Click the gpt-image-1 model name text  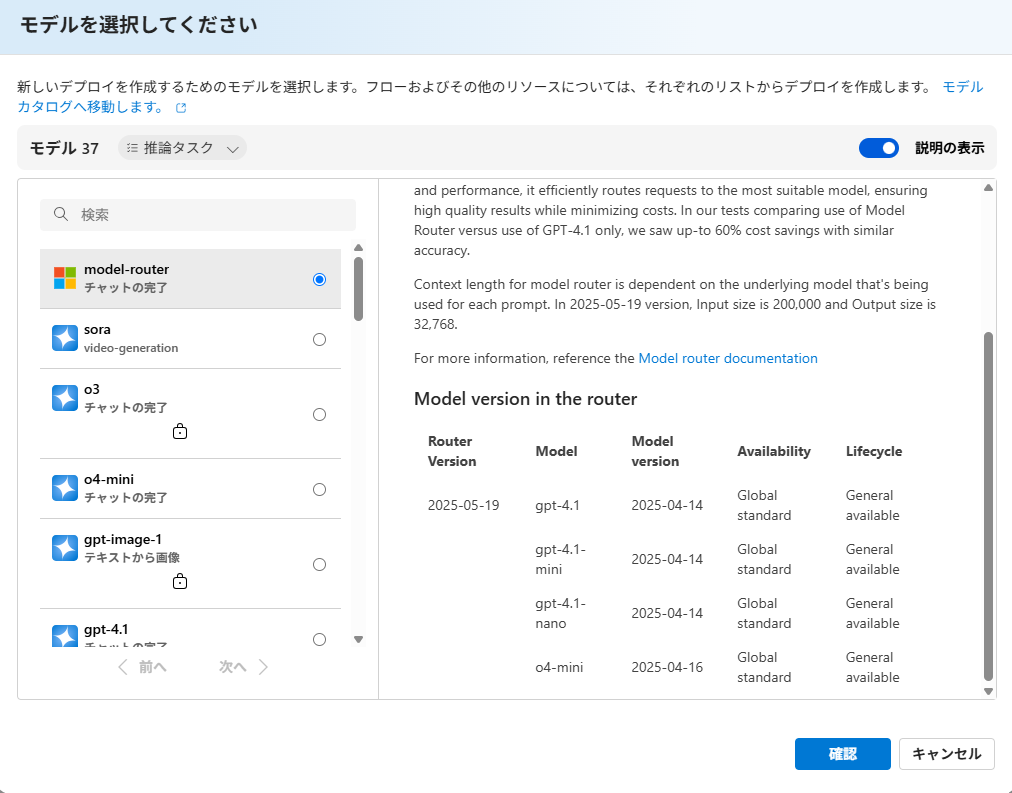pos(123,539)
